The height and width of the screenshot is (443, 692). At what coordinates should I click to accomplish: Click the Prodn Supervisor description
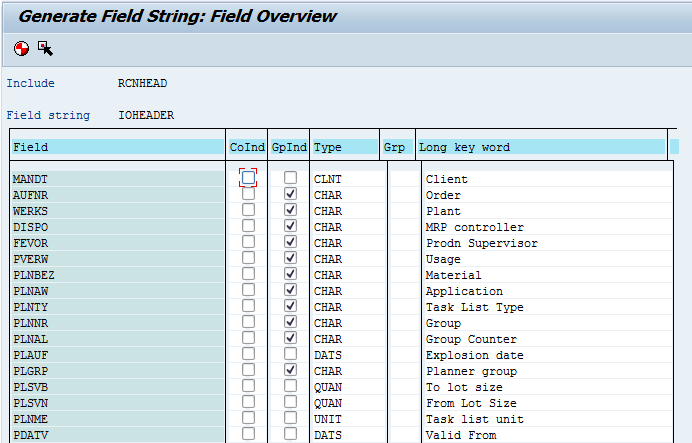point(481,243)
